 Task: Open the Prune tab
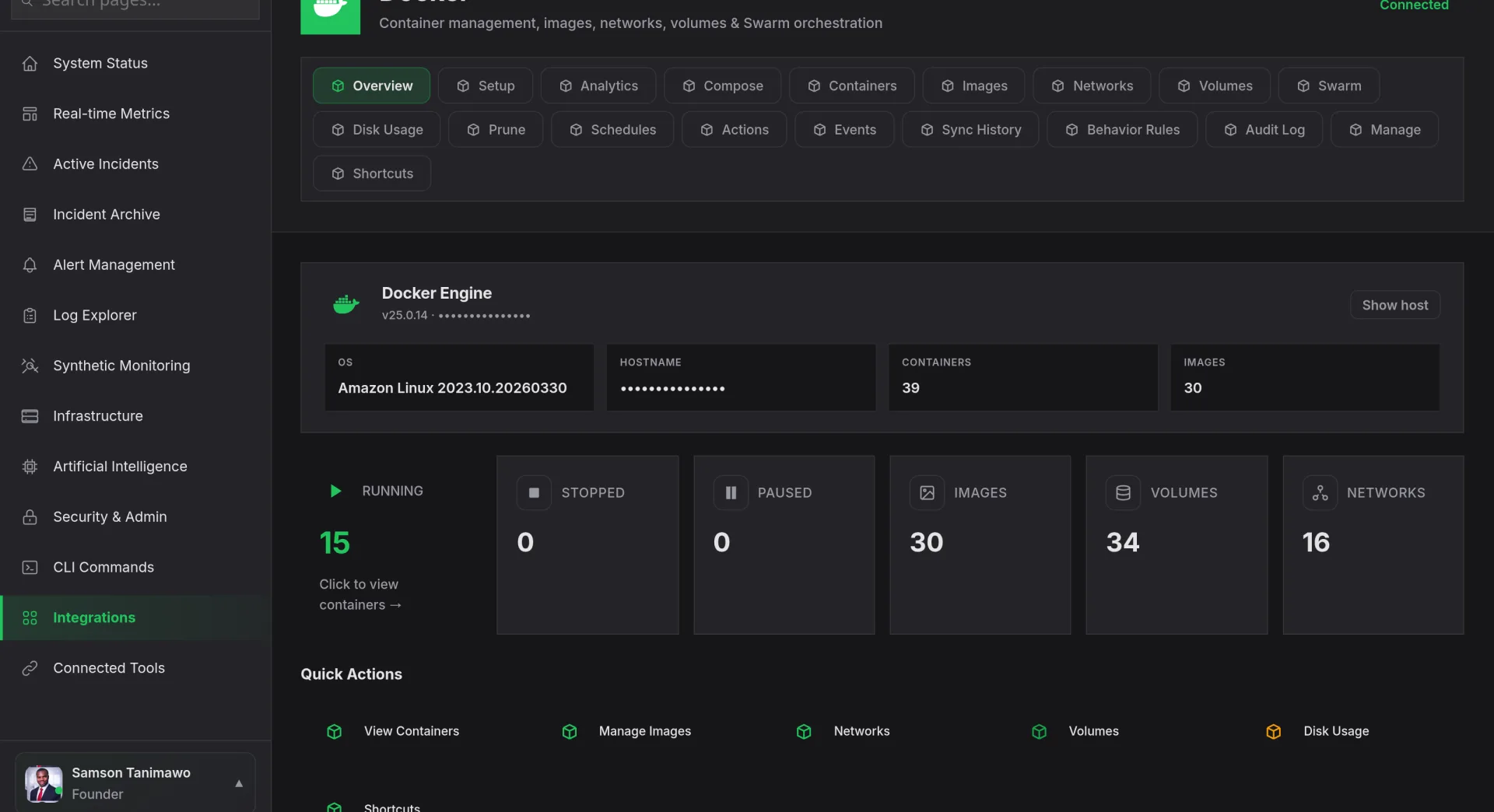pos(496,130)
